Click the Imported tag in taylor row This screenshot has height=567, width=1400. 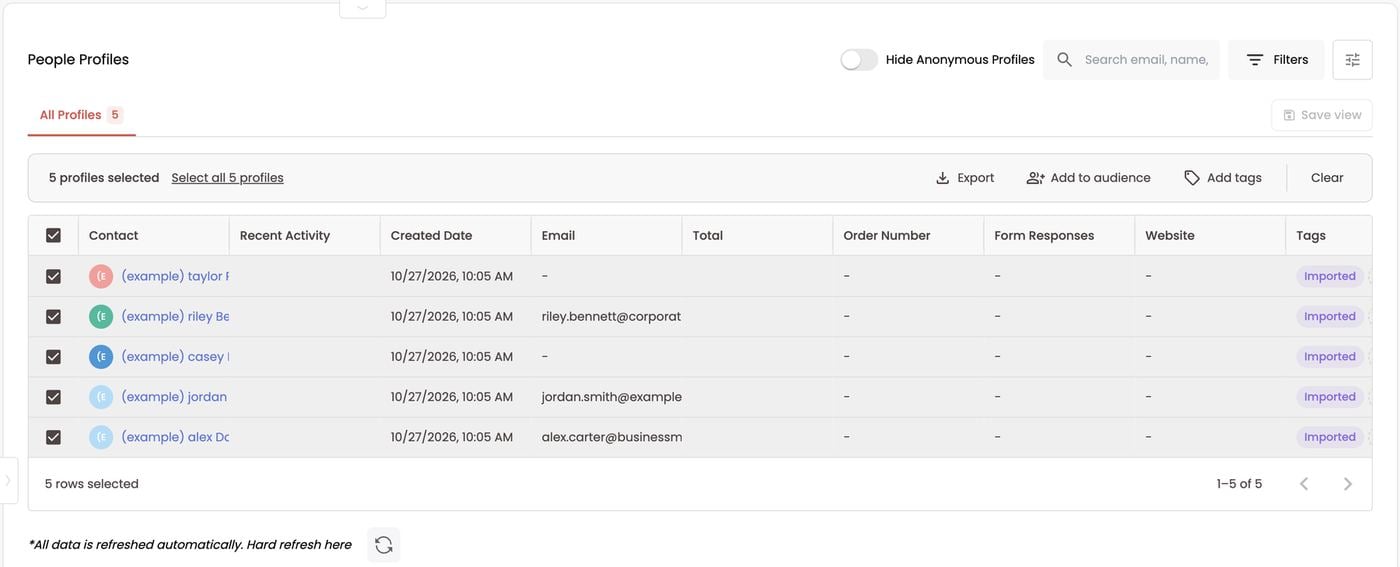pos(1330,277)
